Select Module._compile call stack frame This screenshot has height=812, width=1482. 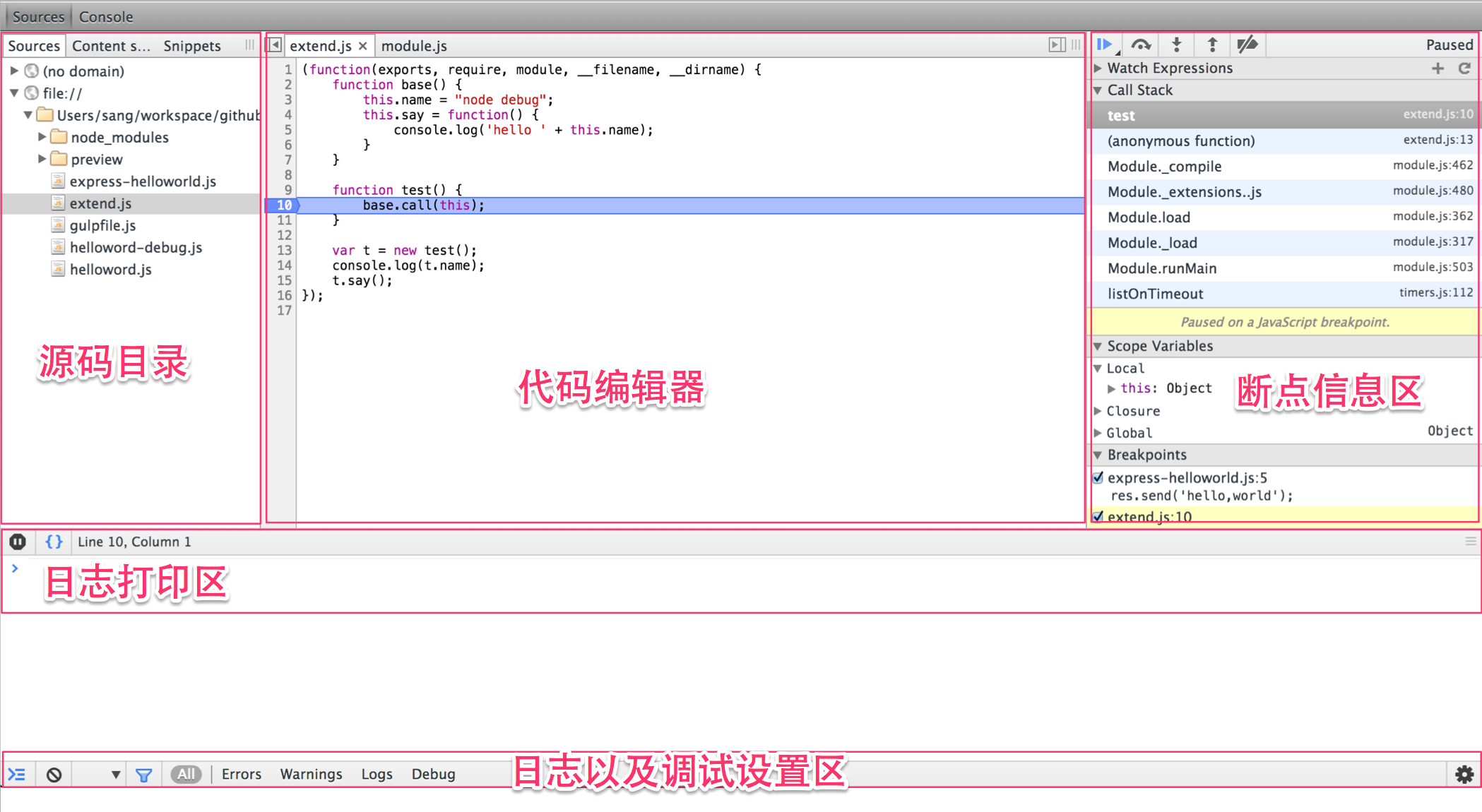coord(1164,167)
